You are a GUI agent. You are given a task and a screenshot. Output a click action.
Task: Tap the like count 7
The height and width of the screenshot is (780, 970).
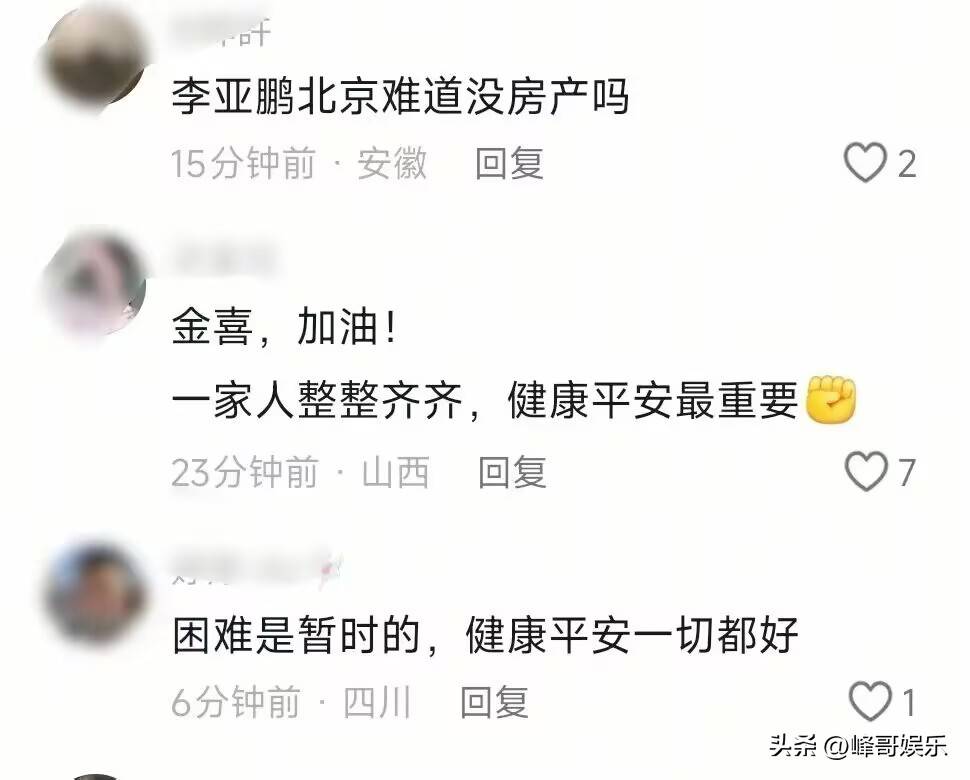906,473
